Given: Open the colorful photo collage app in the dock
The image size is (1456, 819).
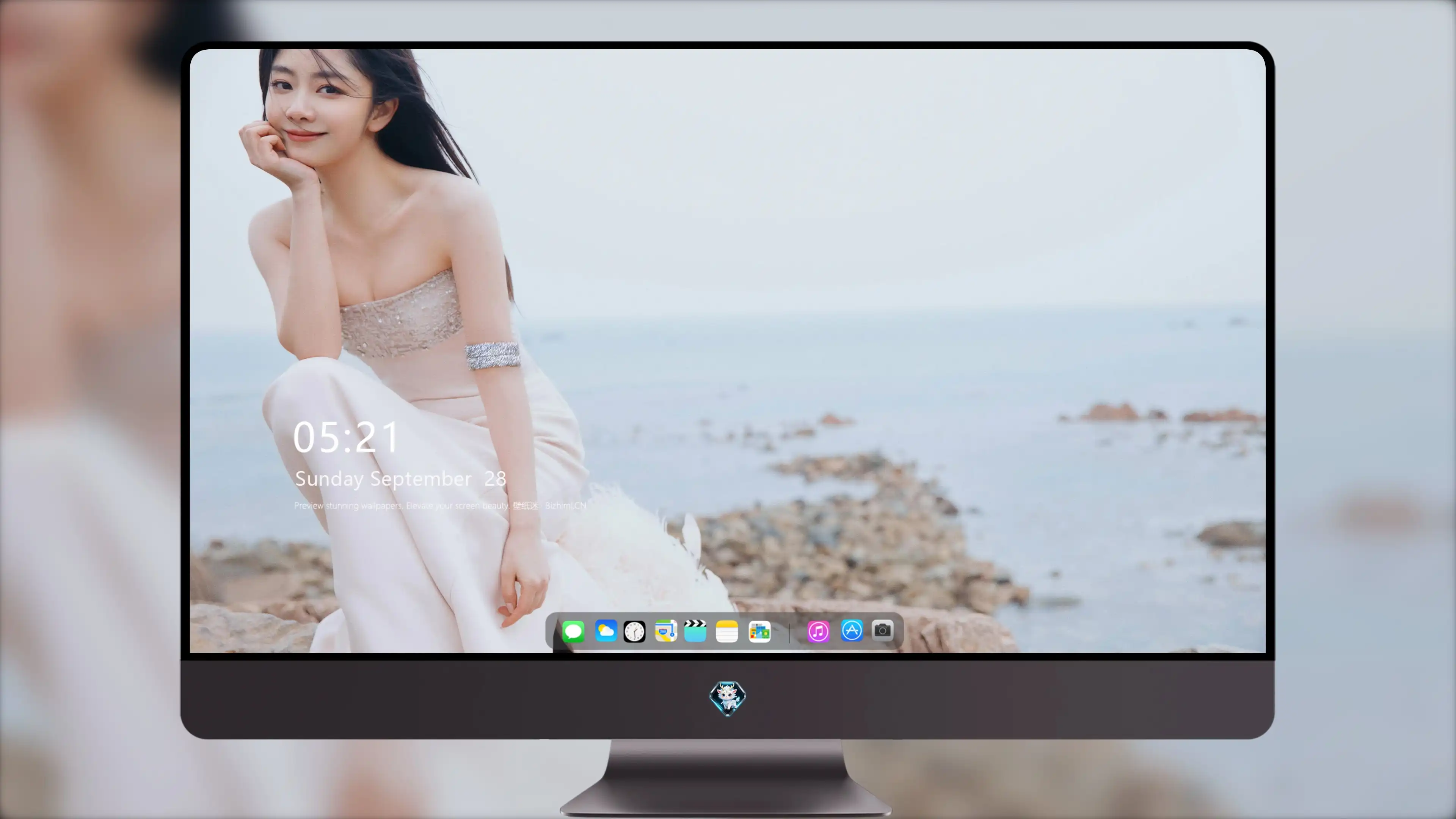Looking at the screenshot, I should pyautogui.click(x=759, y=631).
